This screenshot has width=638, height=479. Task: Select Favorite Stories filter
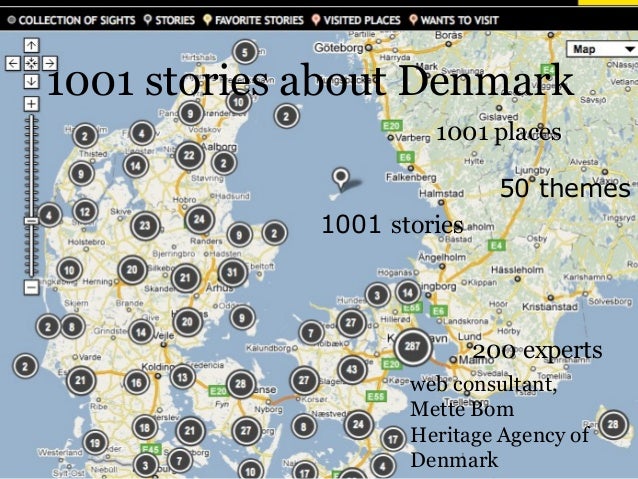point(253,20)
